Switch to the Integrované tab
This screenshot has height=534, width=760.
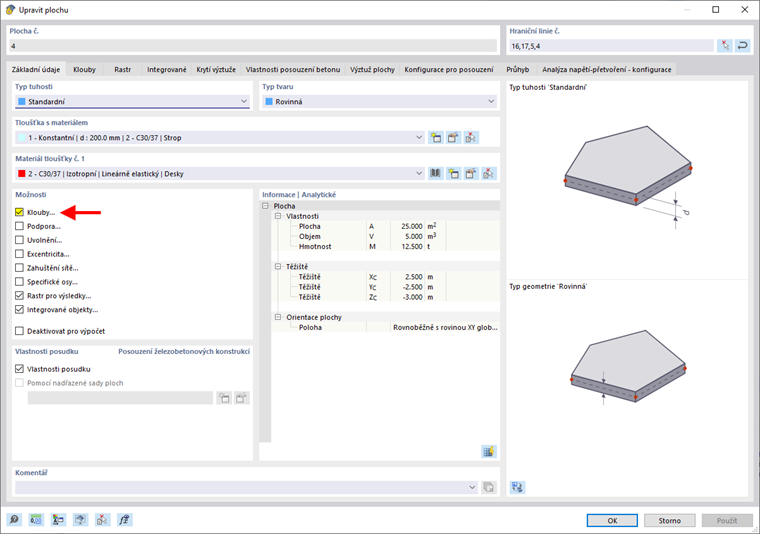coord(167,69)
